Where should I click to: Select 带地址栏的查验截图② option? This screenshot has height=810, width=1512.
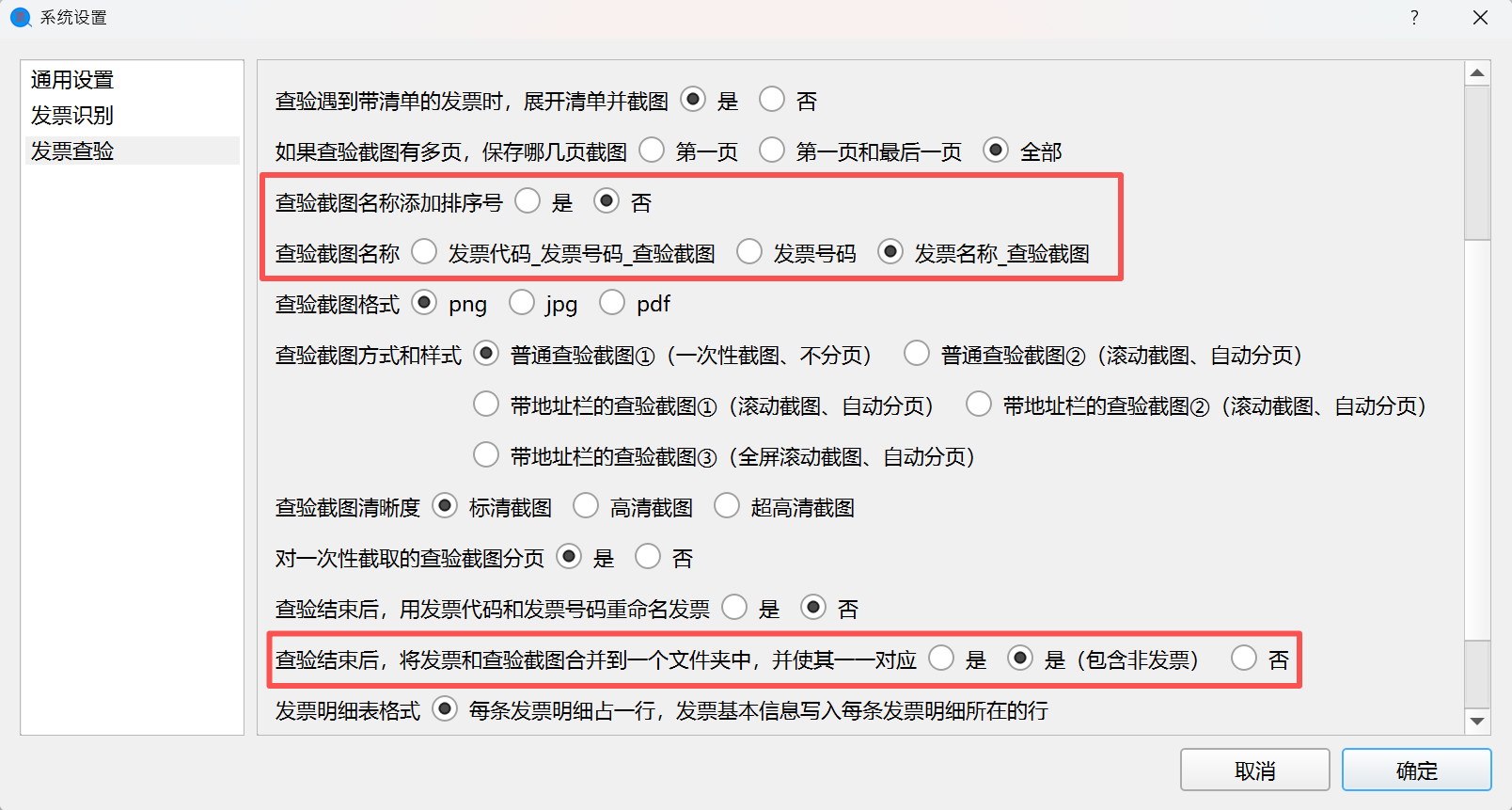[979, 405]
